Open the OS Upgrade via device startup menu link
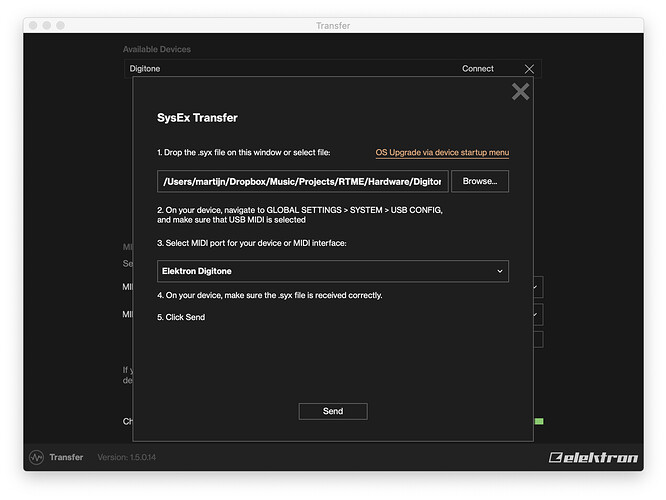 point(442,153)
